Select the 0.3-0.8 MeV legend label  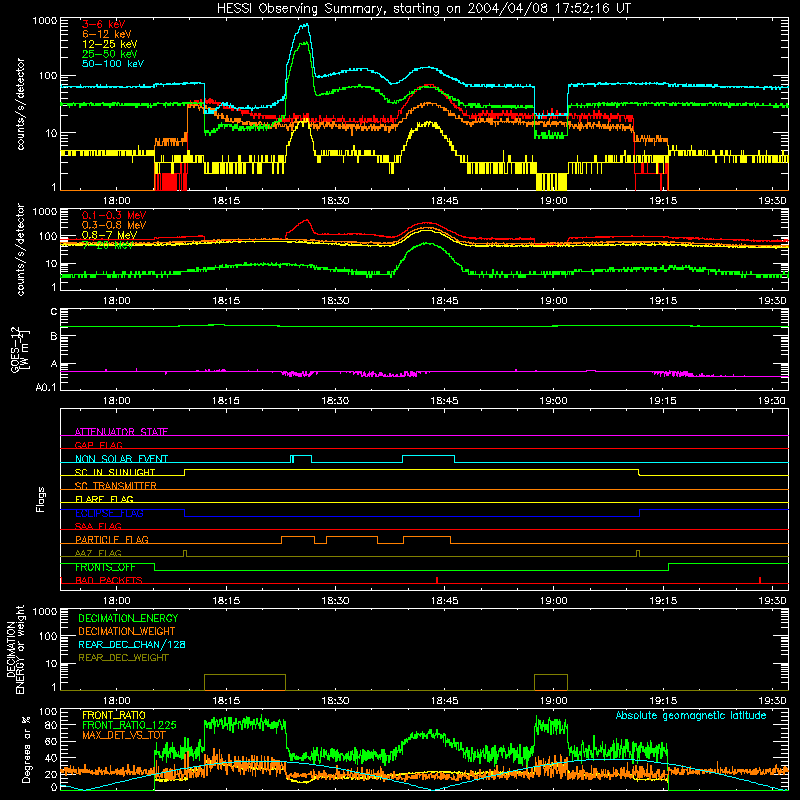coord(114,225)
